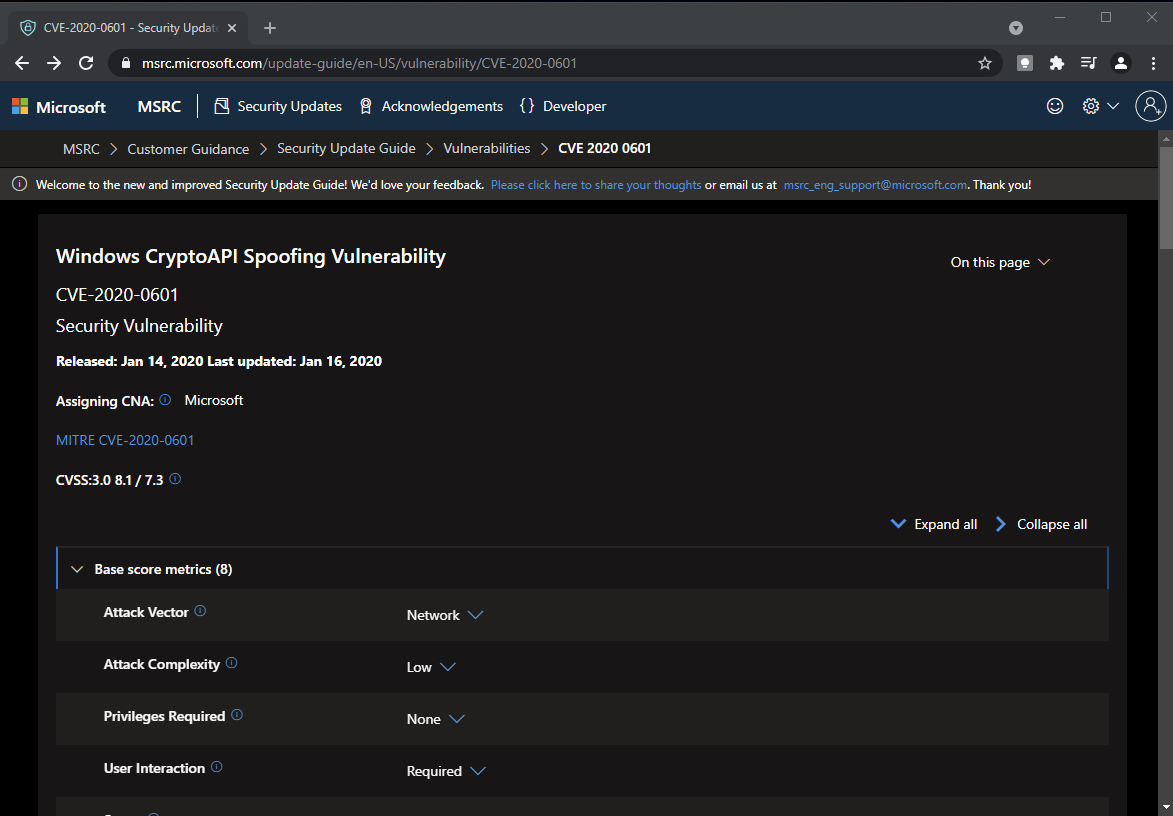The width and height of the screenshot is (1173, 816).
Task: Open the settings gear menu
Action: coord(1100,106)
